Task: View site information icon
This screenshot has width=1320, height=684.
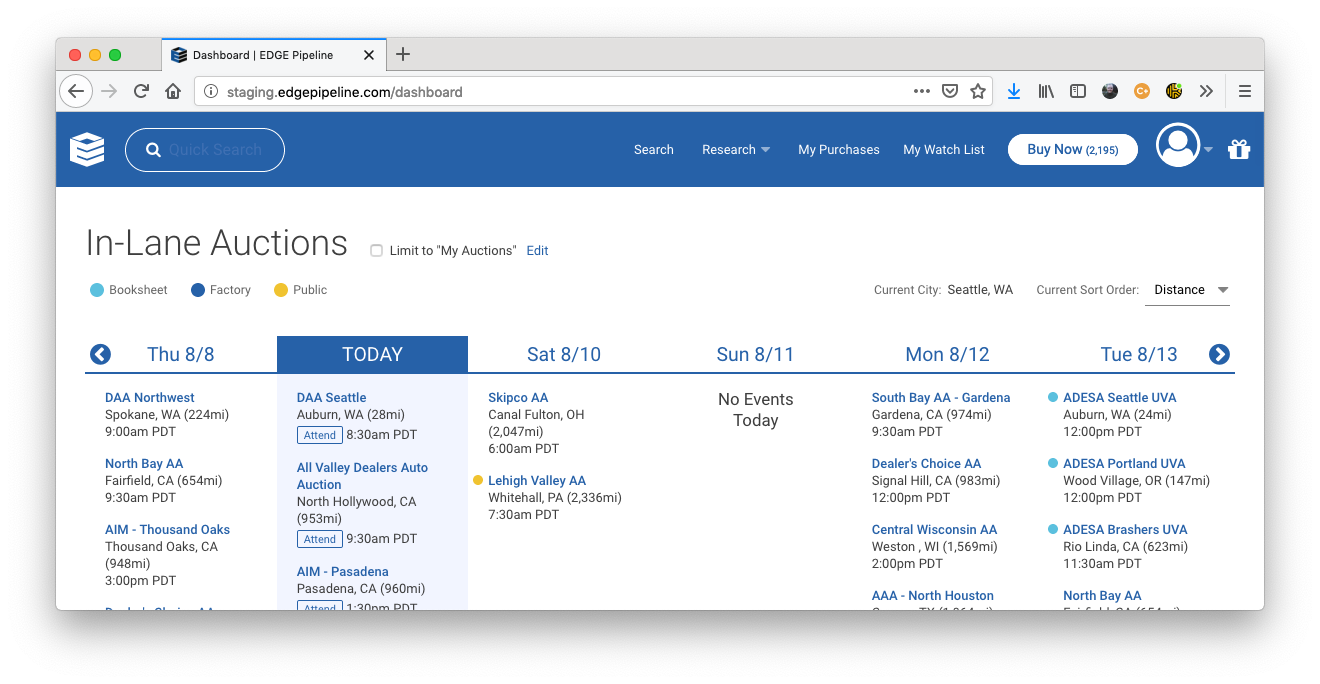Action: [x=210, y=91]
